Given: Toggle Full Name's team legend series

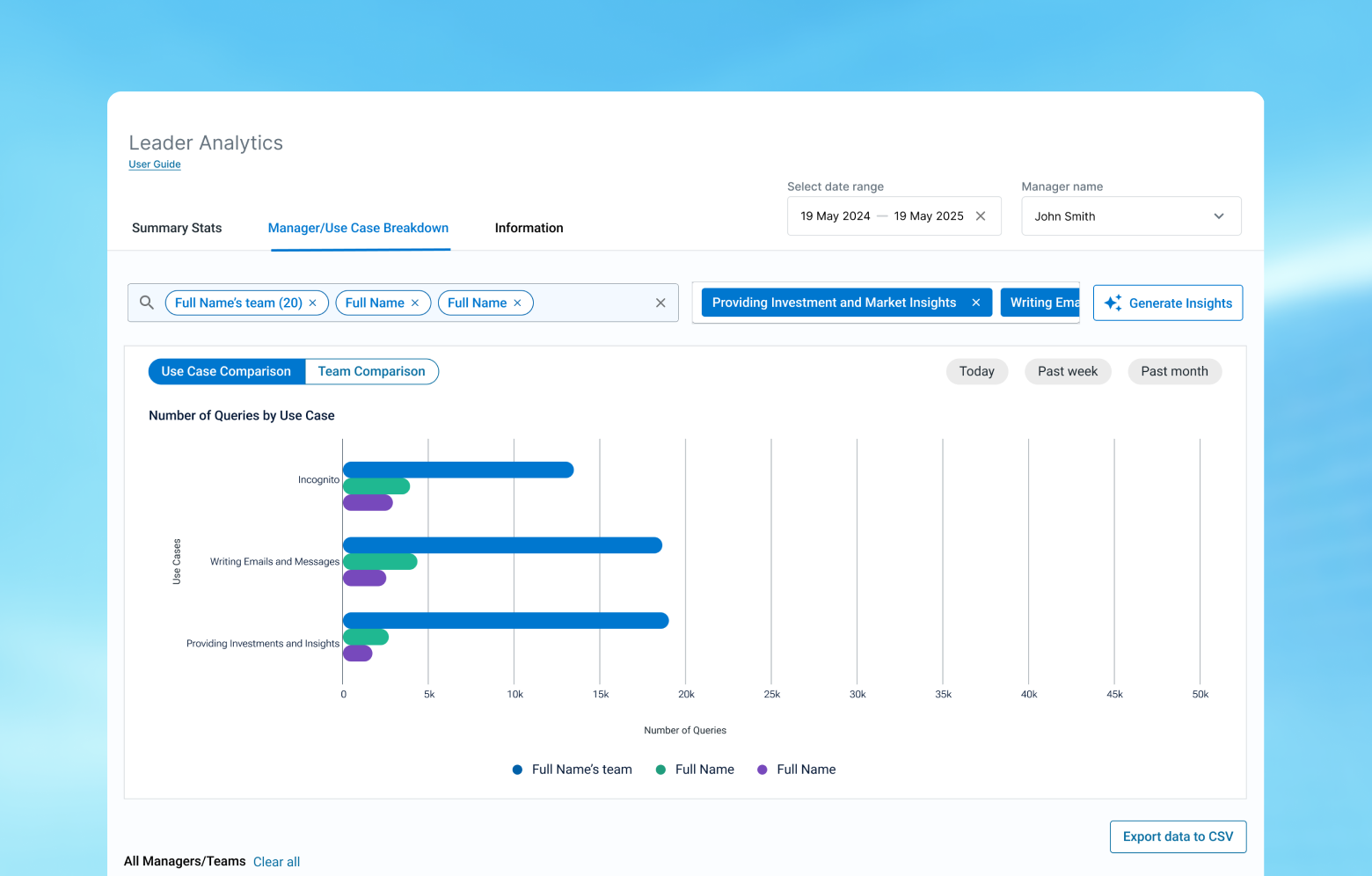Looking at the screenshot, I should click(573, 770).
